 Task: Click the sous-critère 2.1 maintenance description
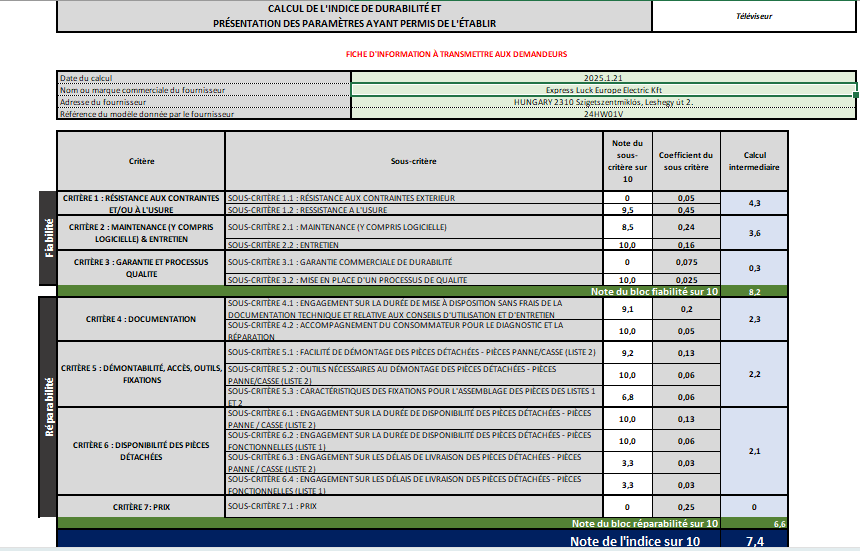414,227
